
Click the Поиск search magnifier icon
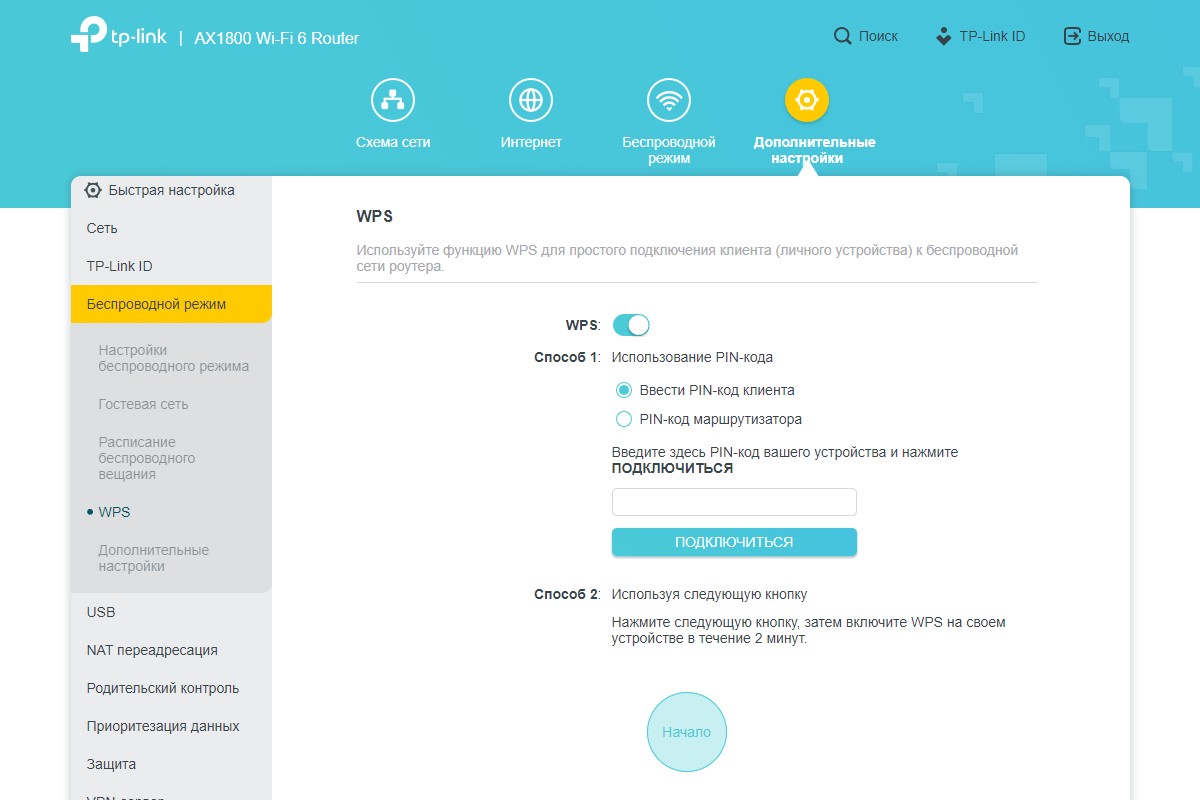point(843,36)
